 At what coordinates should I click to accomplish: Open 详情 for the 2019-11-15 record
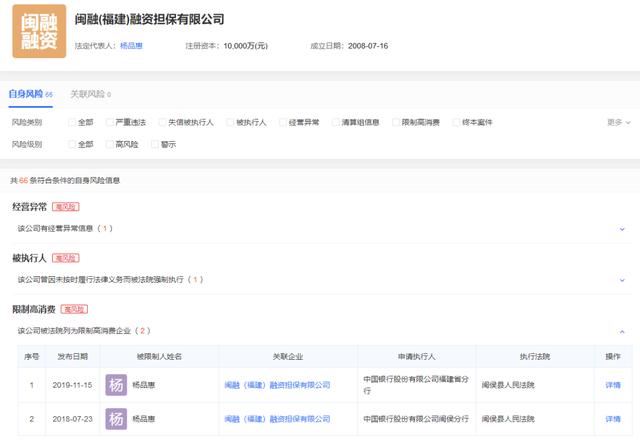point(613,385)
